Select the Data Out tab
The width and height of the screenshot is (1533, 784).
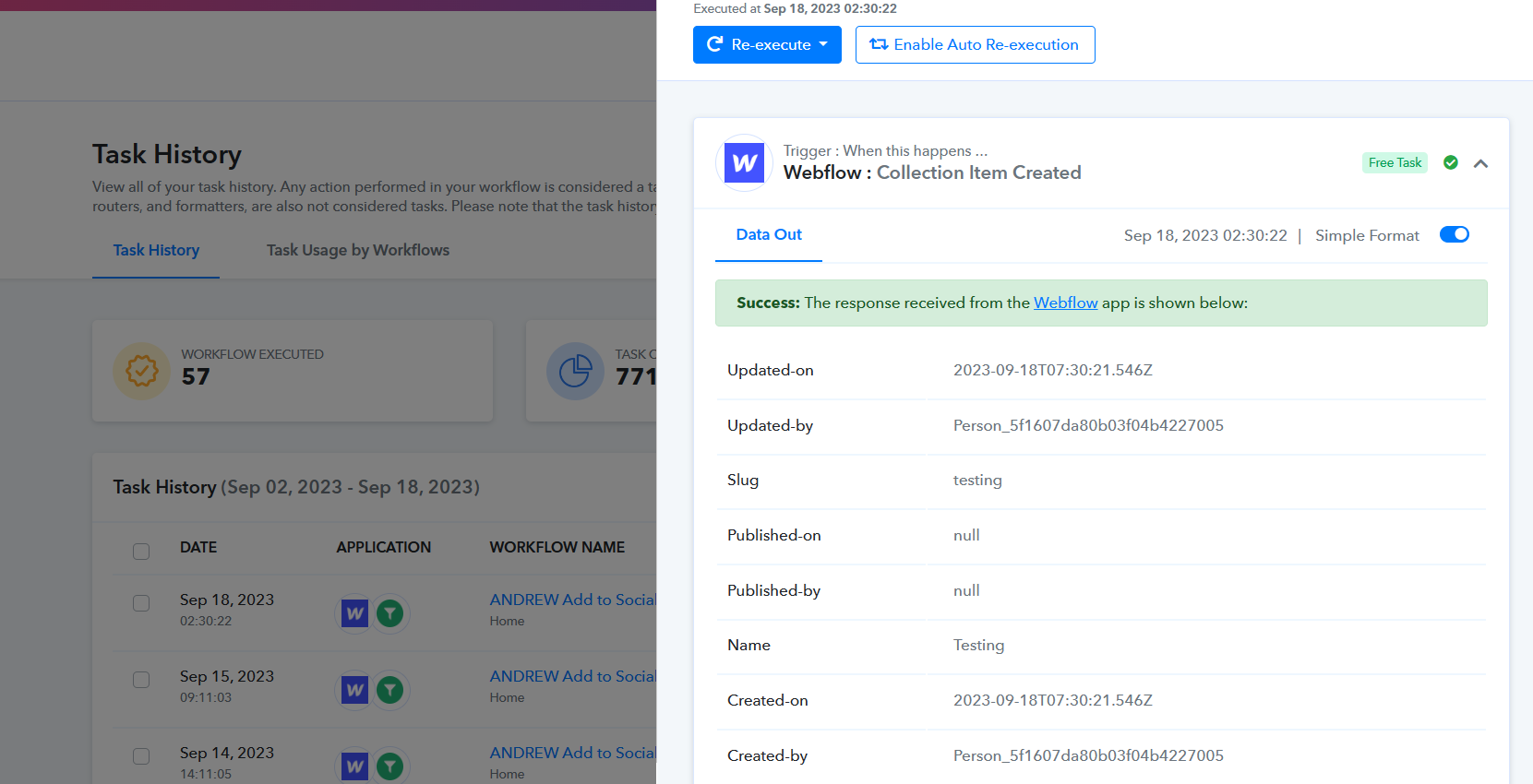coord(769,234)
